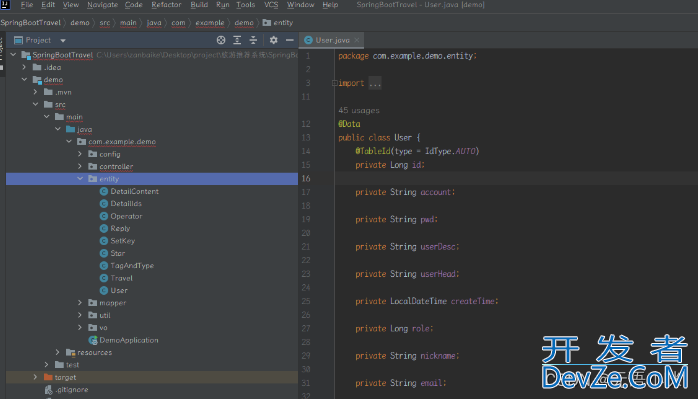Click the TagAndType class icon
The width and height of the screenshot is (698, 399).
point(104,266)
